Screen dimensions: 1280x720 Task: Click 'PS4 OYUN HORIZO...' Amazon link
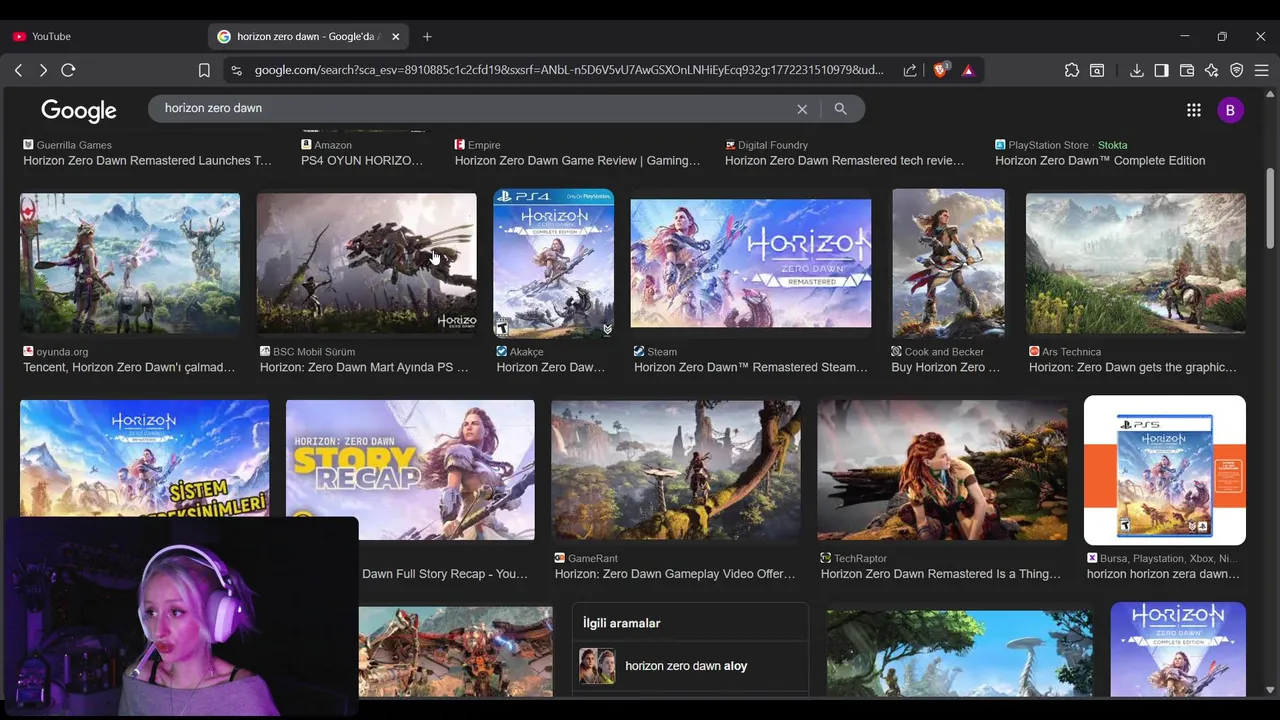(x=362, y=160)
